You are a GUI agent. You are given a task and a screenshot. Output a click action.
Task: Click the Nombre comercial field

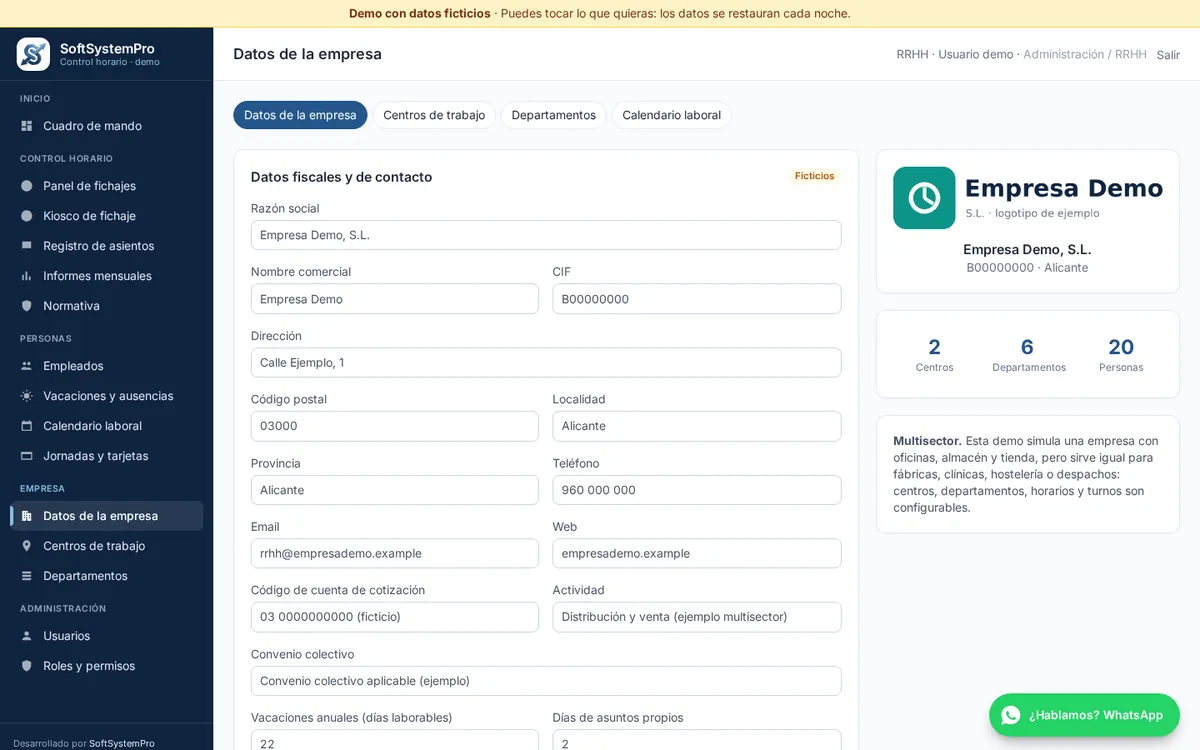point(395,299)
